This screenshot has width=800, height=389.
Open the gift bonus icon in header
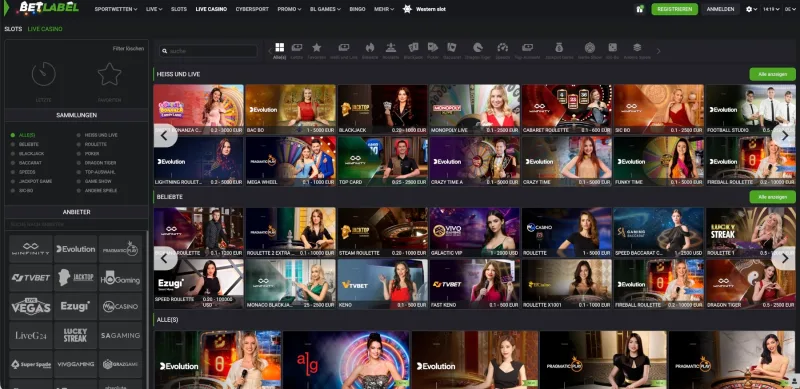point(640,9)
